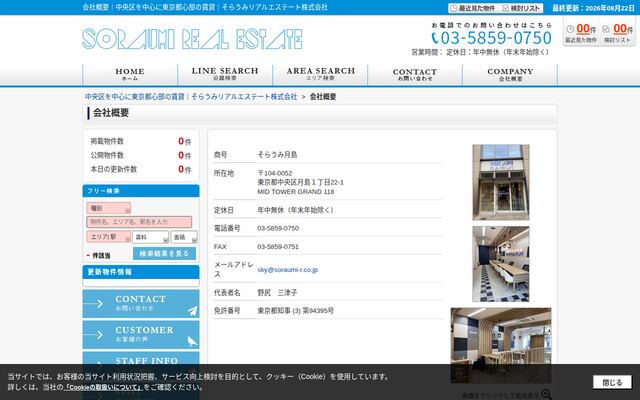This screenshot has height=400, width=640.
Task: Open the storefront exterior photo
Action: point(501,182)
